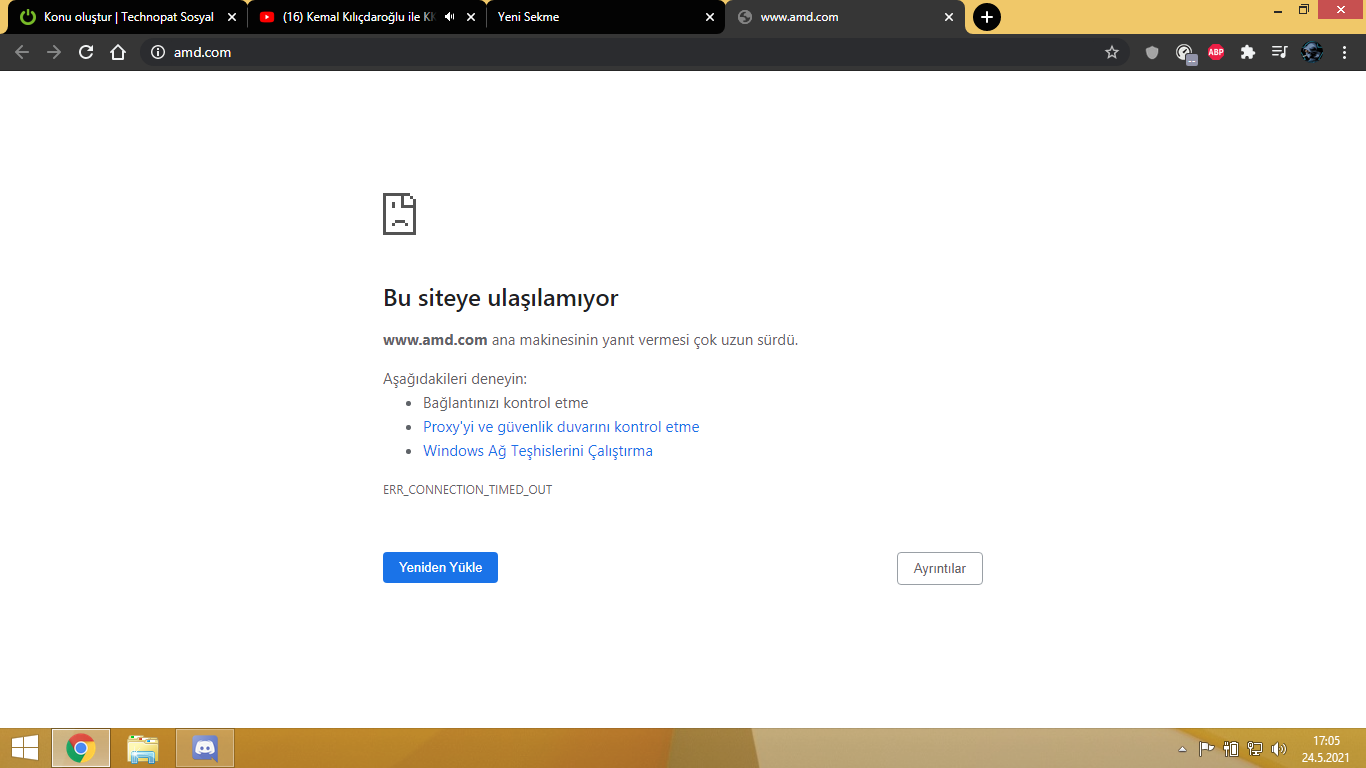The image size is (1366, 768).
Task: Bookmark this page with the star icon
Action: (x=1112, y=52)
